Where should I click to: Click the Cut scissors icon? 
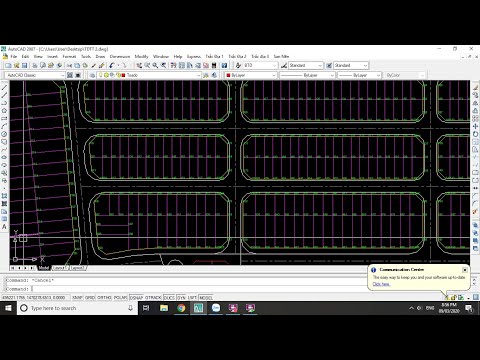[x=69, y=66]
